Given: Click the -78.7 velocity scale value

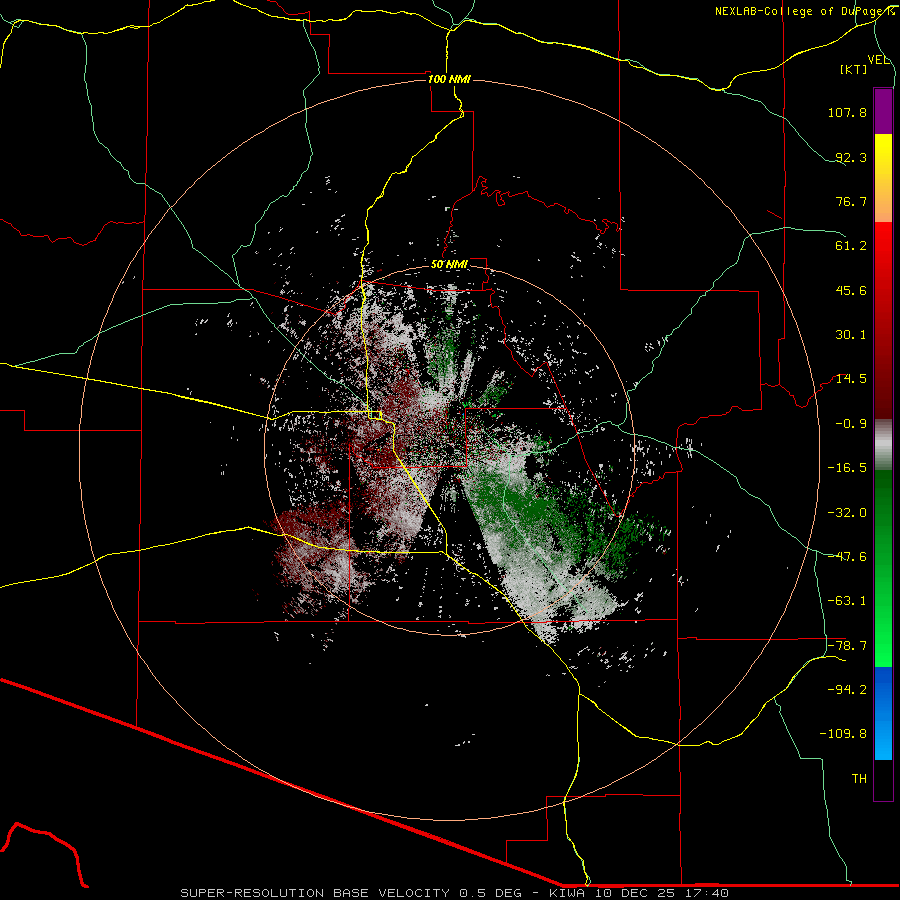Looking at the screenshot, I should 847,646.
